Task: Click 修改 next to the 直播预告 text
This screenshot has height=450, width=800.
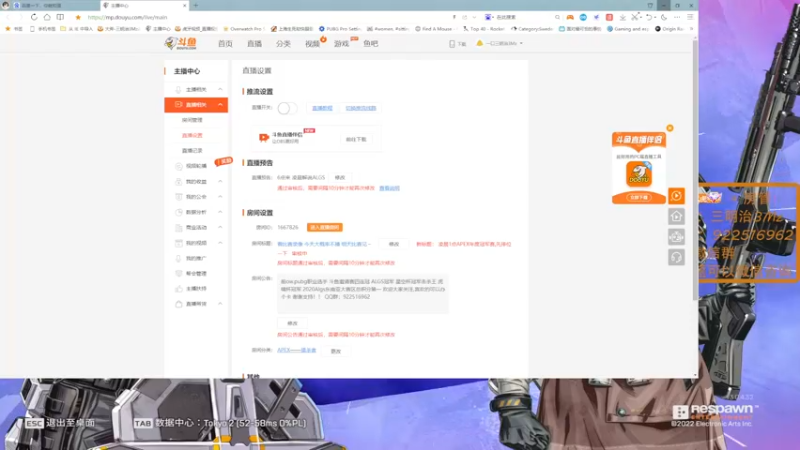Action: (340, 178)
